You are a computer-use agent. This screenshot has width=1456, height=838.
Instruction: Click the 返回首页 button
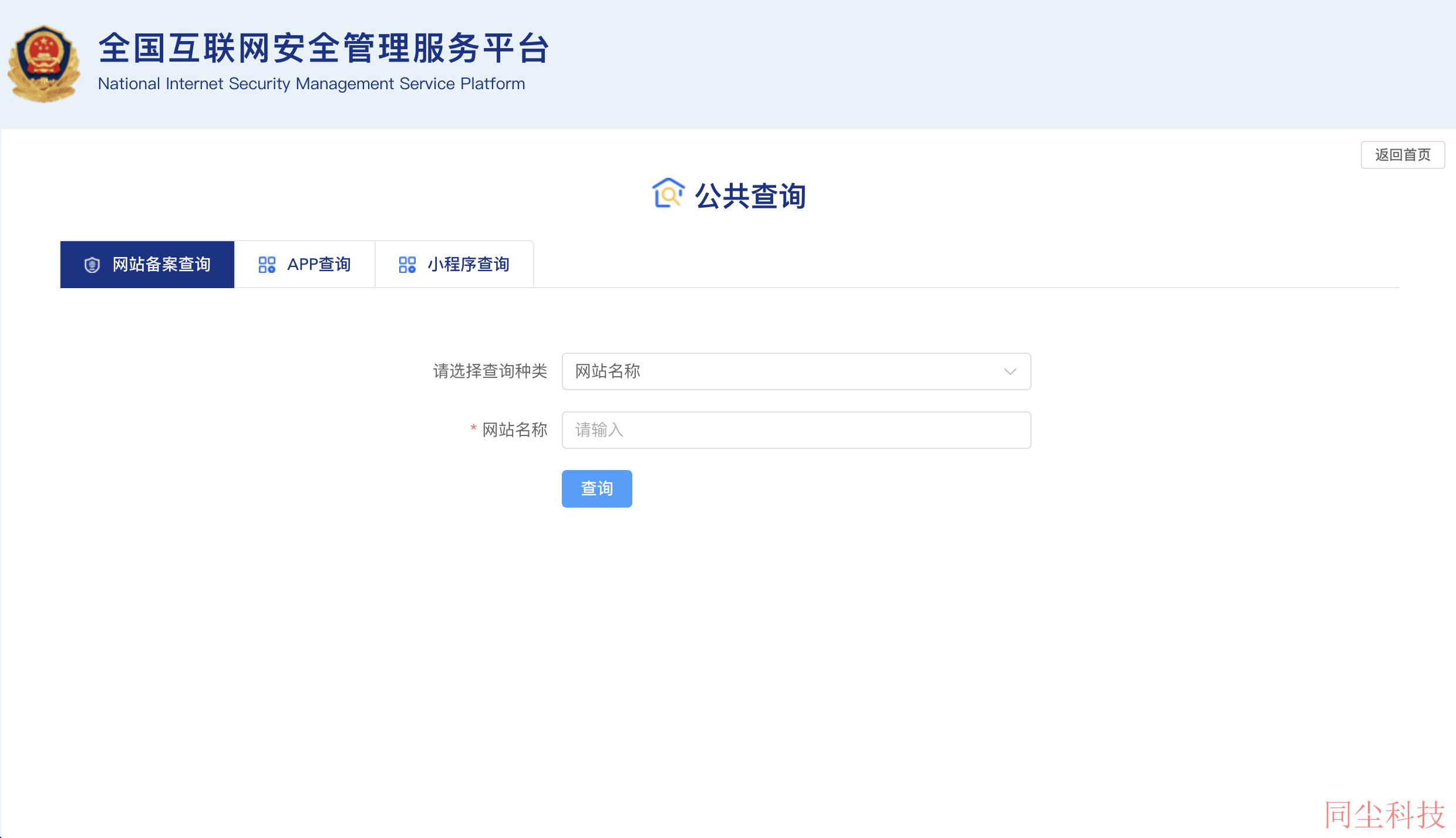1403,155
